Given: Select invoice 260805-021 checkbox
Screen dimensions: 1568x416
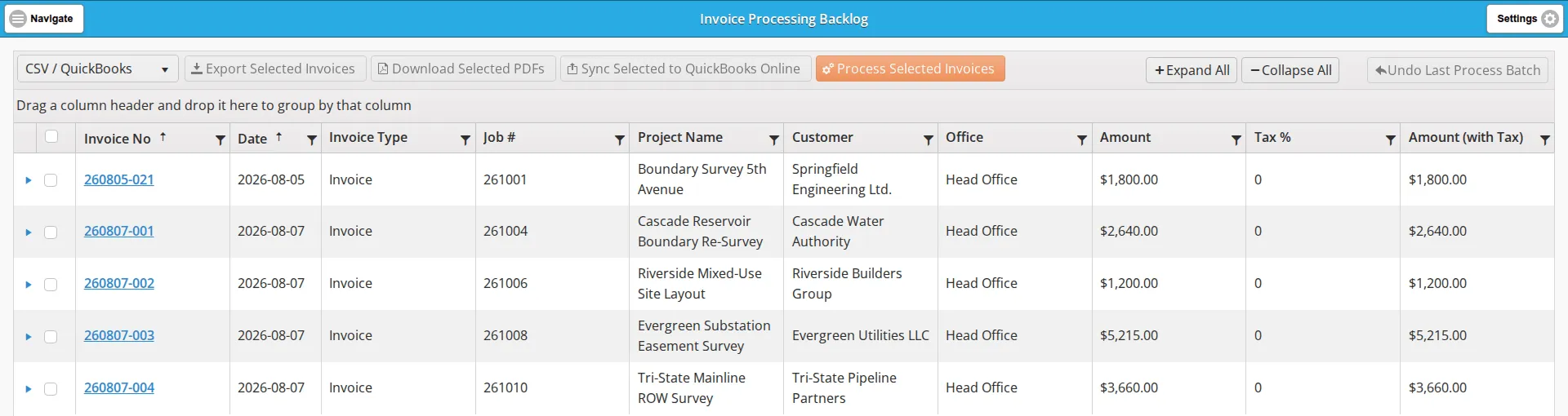Looking at the screenshot, I should [51, 180].
